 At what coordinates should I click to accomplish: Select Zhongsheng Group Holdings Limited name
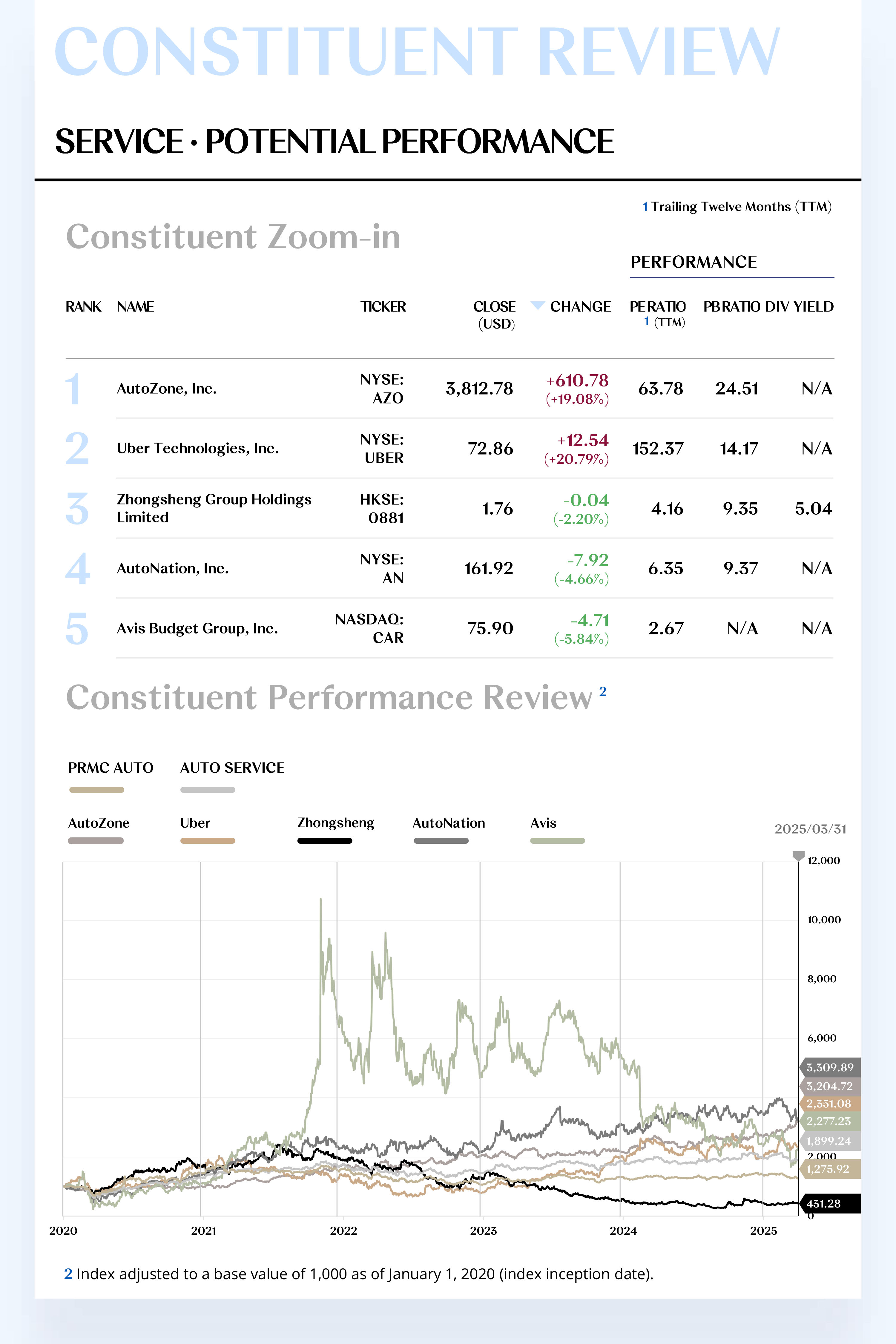[x=214, y=508]
